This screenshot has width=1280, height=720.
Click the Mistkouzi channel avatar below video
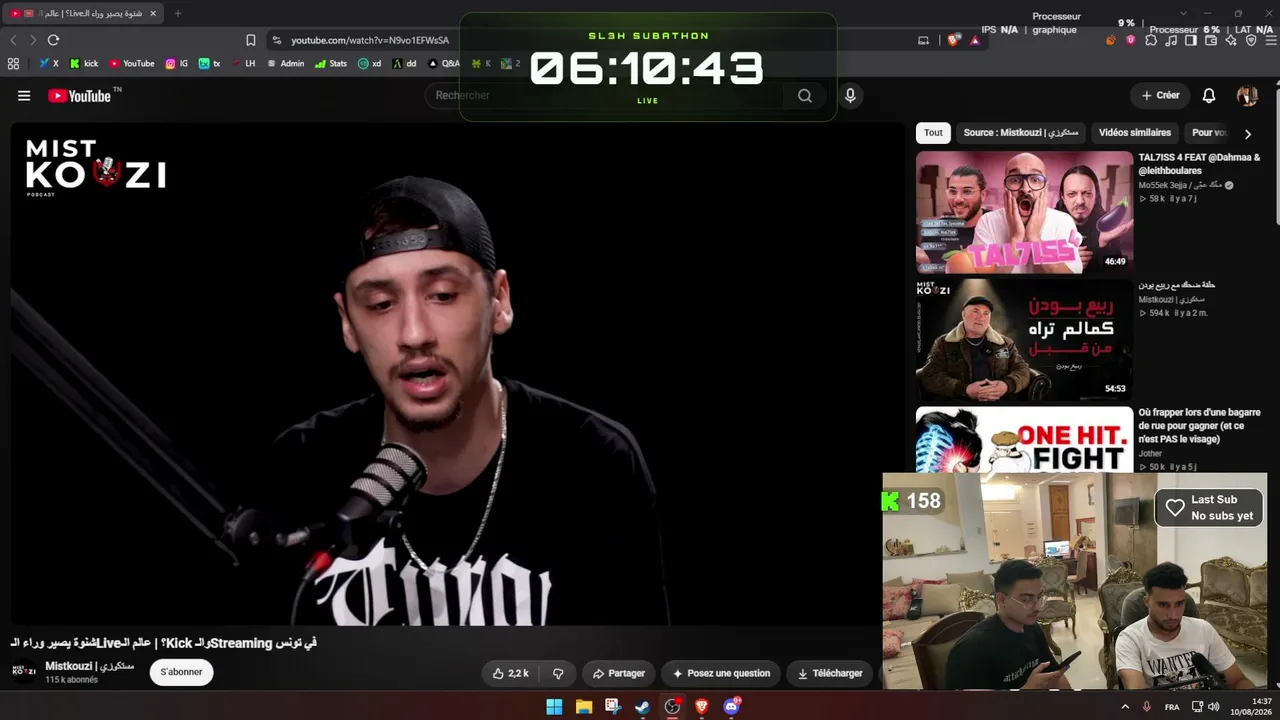tap(24, 671)
